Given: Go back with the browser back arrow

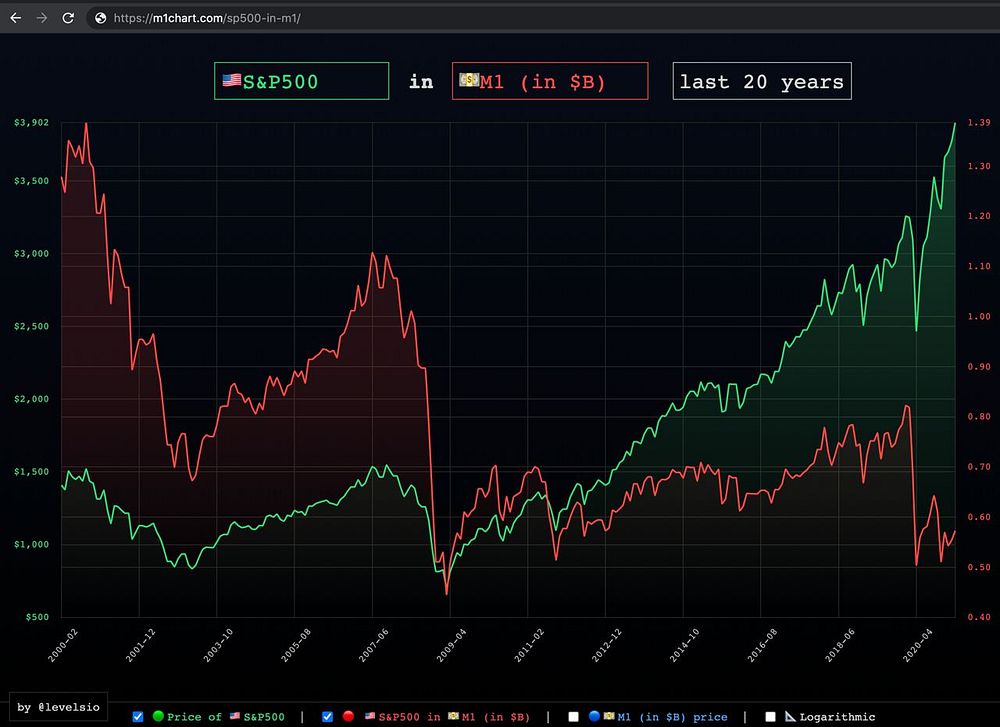Looking at the screenshot, I should [x=15, y=18].
